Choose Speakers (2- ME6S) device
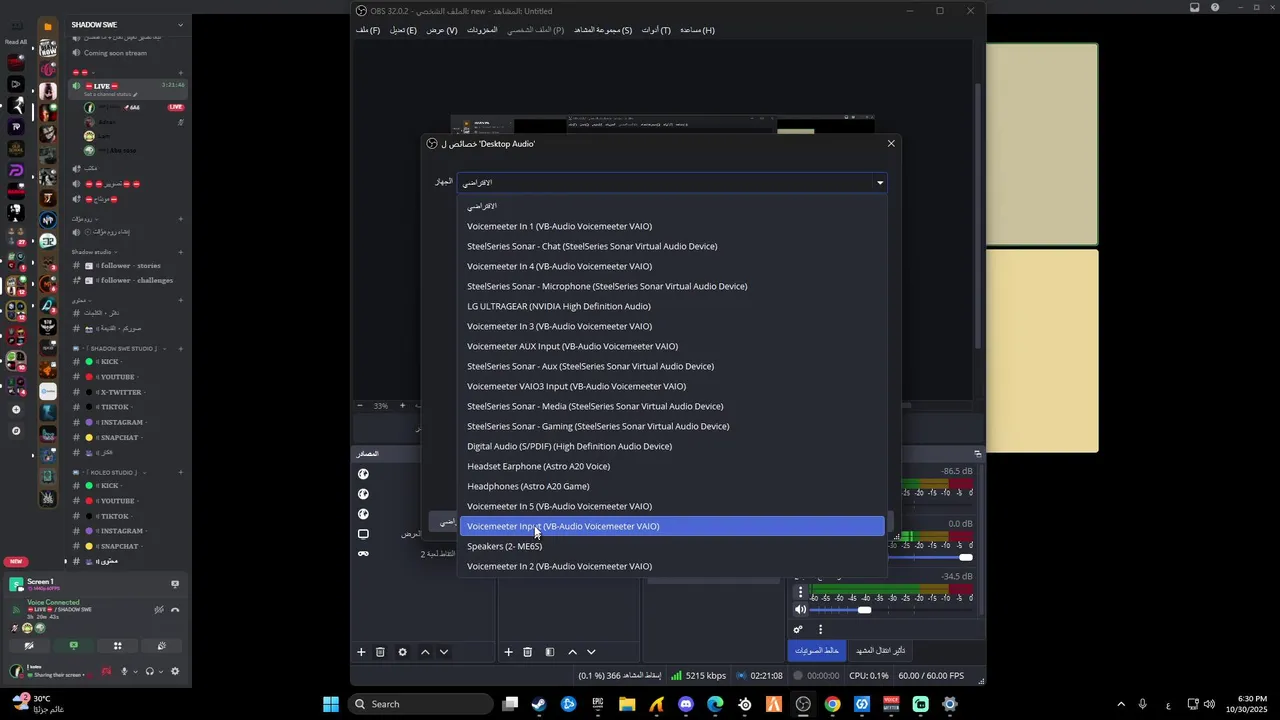 [x=672, y=546]
